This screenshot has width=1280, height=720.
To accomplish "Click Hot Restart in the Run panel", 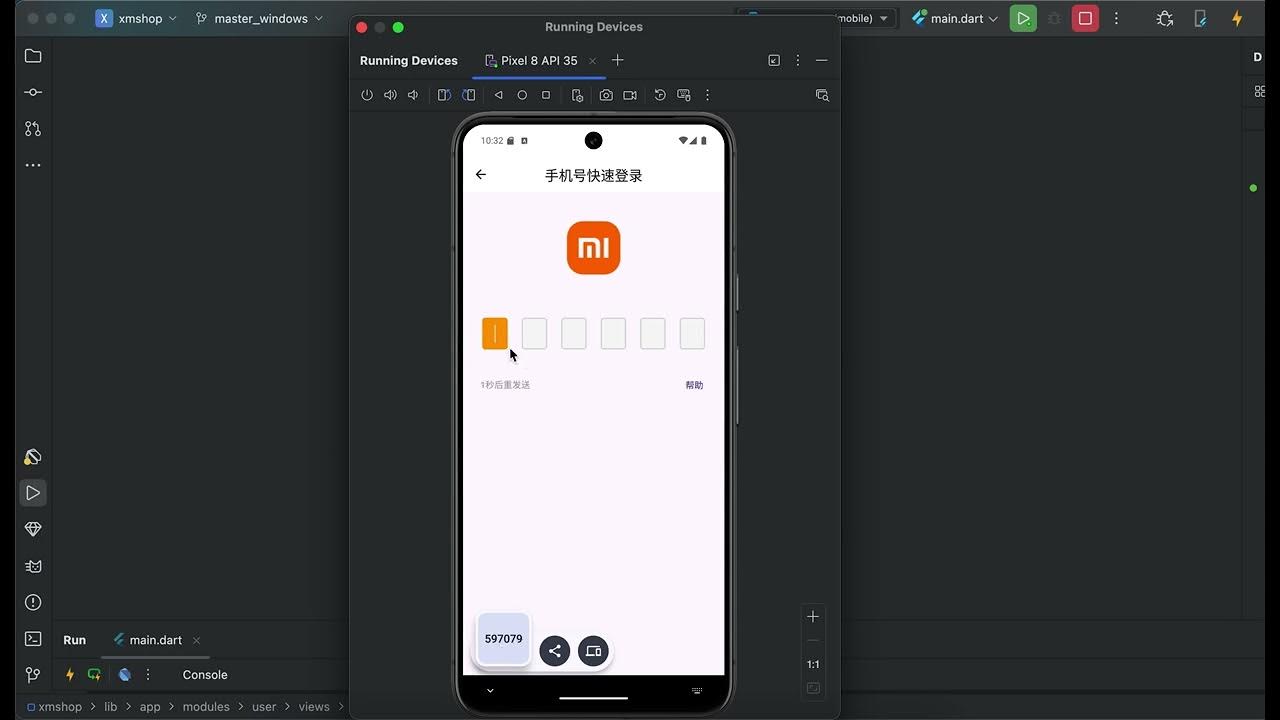I will click(x=94, y=675).
